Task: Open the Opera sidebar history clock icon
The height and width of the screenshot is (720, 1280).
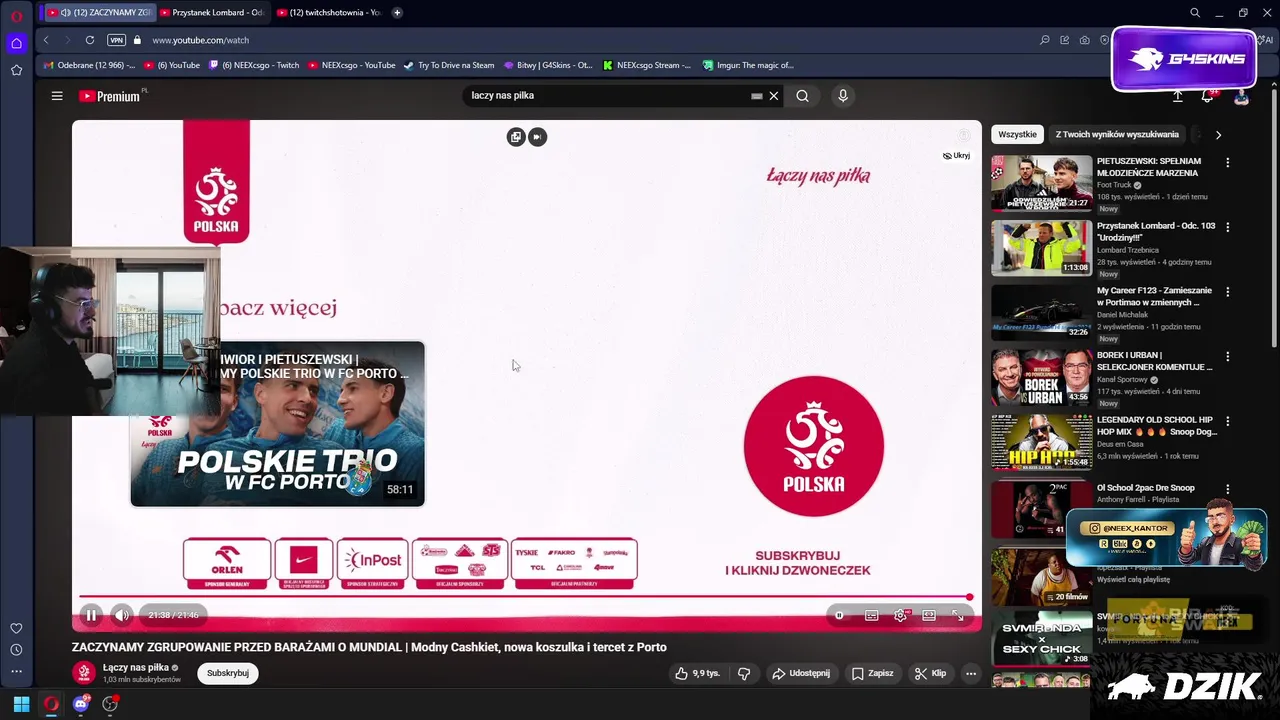Action: (16, 650)
